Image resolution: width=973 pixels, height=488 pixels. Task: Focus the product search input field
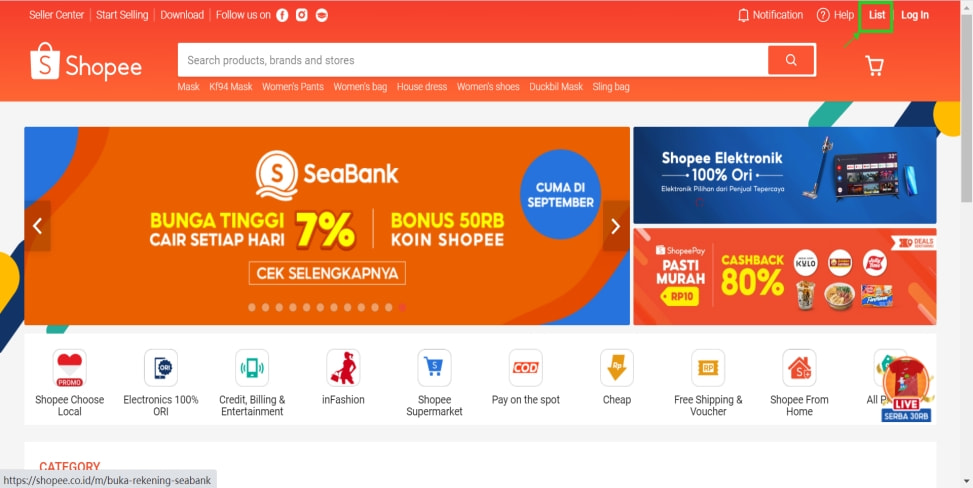(473, 60)
